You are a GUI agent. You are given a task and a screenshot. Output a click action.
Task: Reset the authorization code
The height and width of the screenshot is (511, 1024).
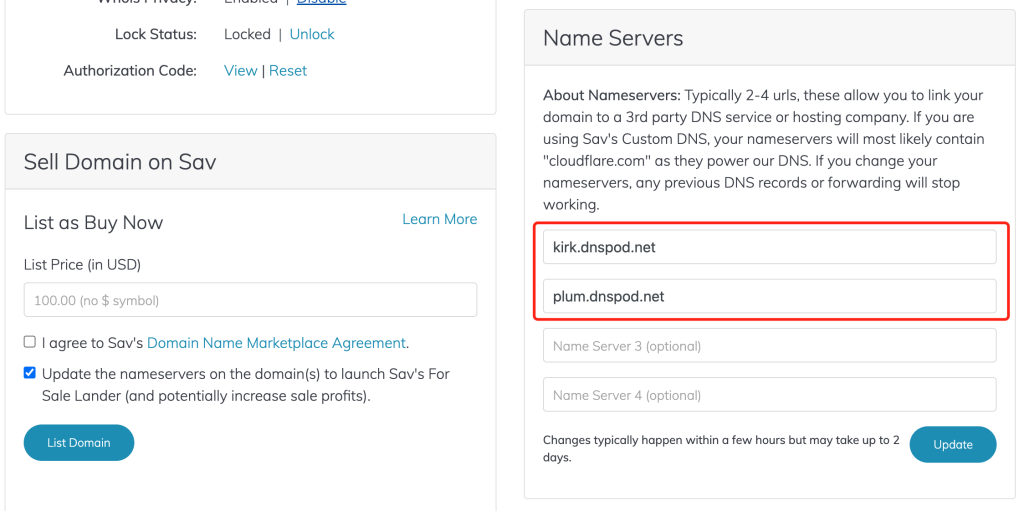pyautogui.click(x=288, y=71)
